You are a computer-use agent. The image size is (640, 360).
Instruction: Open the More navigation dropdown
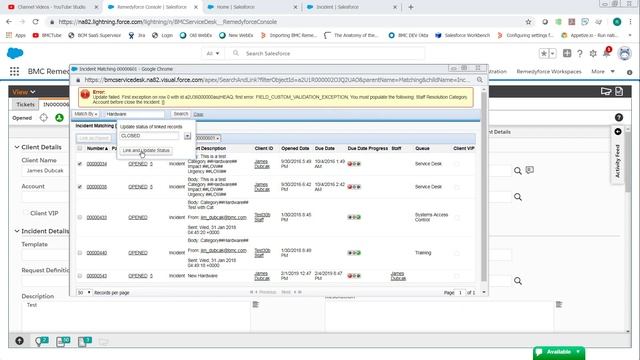[x=603, y=71]
